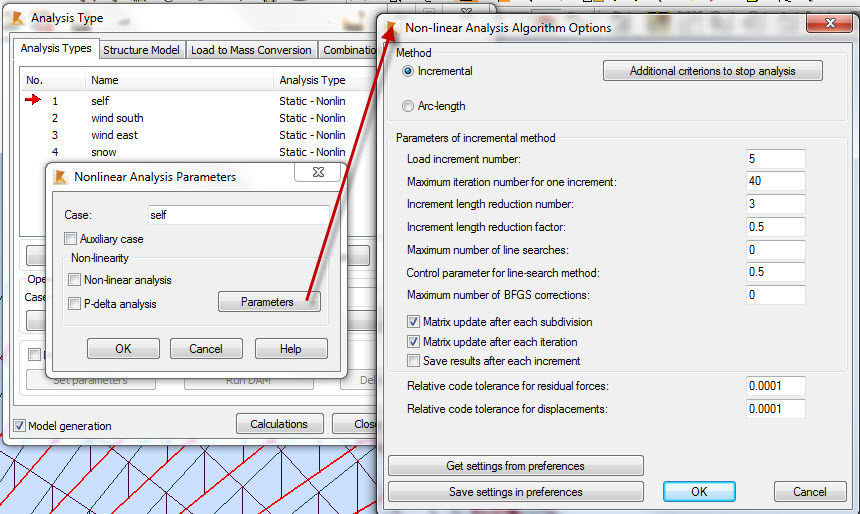Click OK in Nonlinear Analysis Parameters dialog
The image size is (860, 514).
pos(123,349)
